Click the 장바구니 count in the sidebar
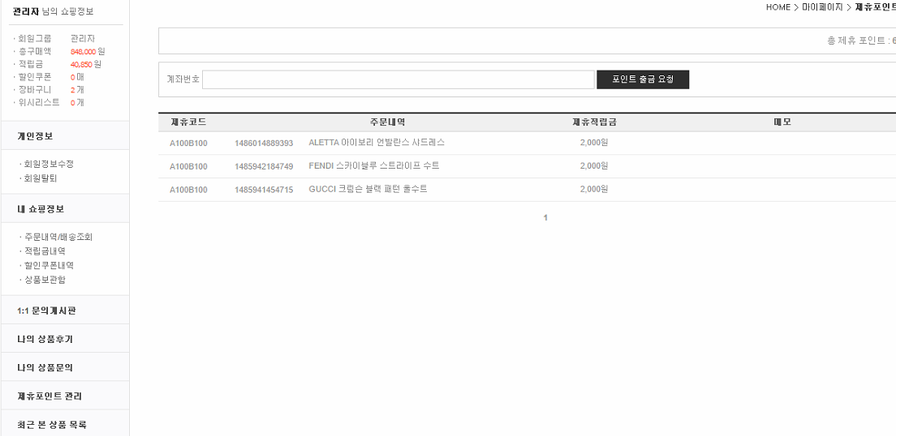 click(x=73, y=89)
